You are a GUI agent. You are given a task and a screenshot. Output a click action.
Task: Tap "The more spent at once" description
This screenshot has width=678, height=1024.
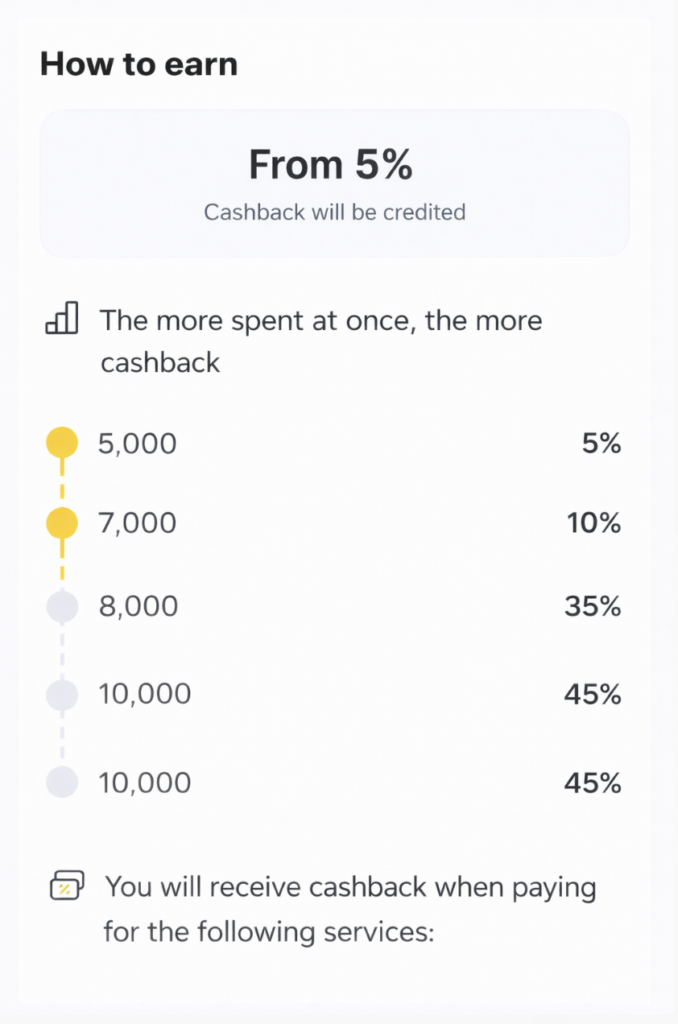click(x=320, y=340)
